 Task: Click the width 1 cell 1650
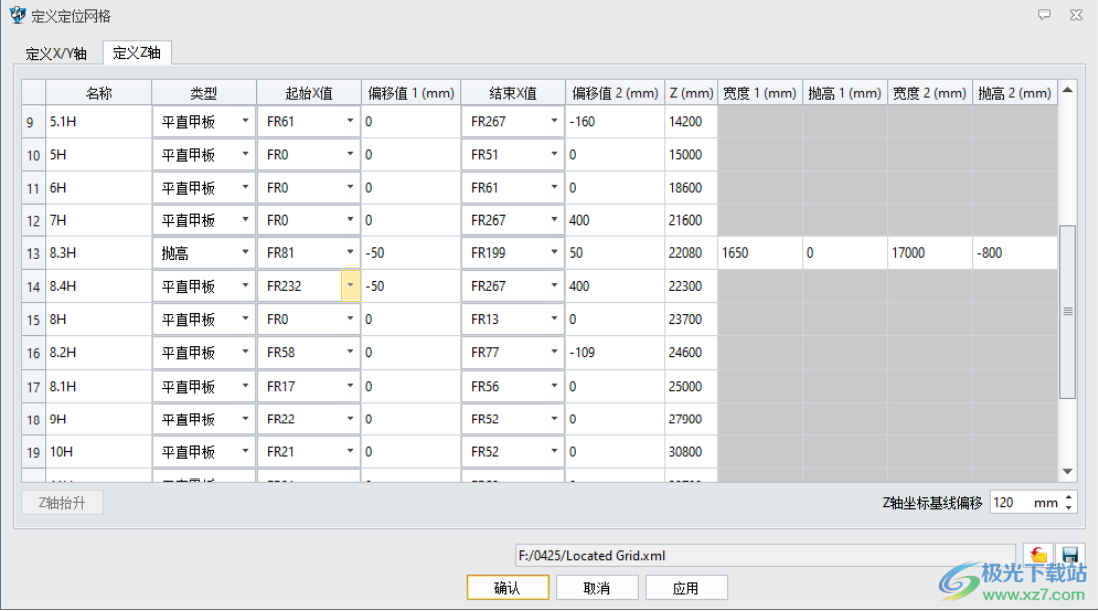[x=760, y=253]
